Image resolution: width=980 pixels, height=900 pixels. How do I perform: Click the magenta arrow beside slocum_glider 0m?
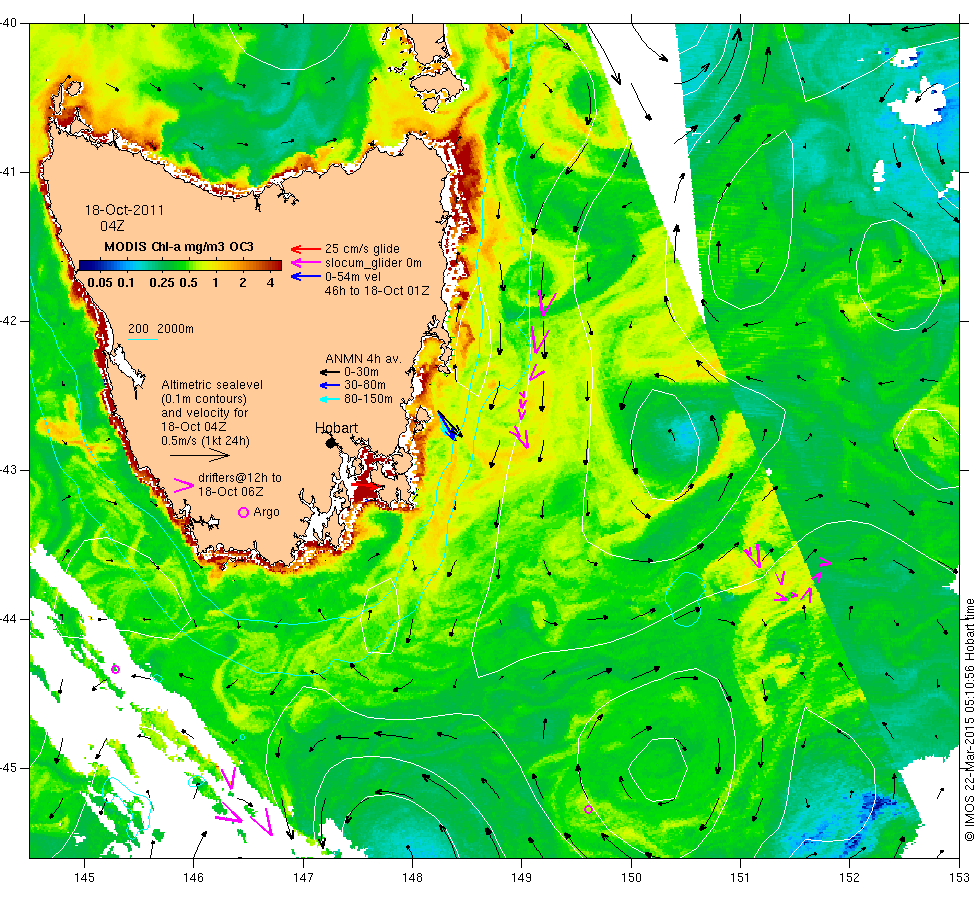[x=306, y=262]
